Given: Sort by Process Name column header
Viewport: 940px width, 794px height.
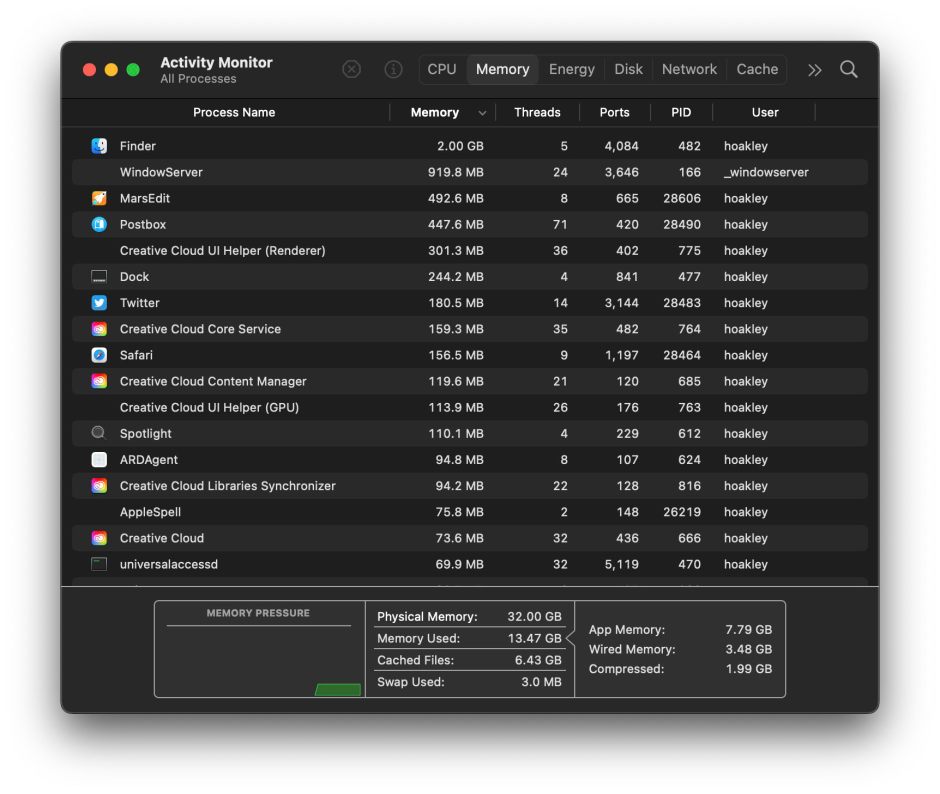Looking at the screenshot, I should click(x=234, y=112).
